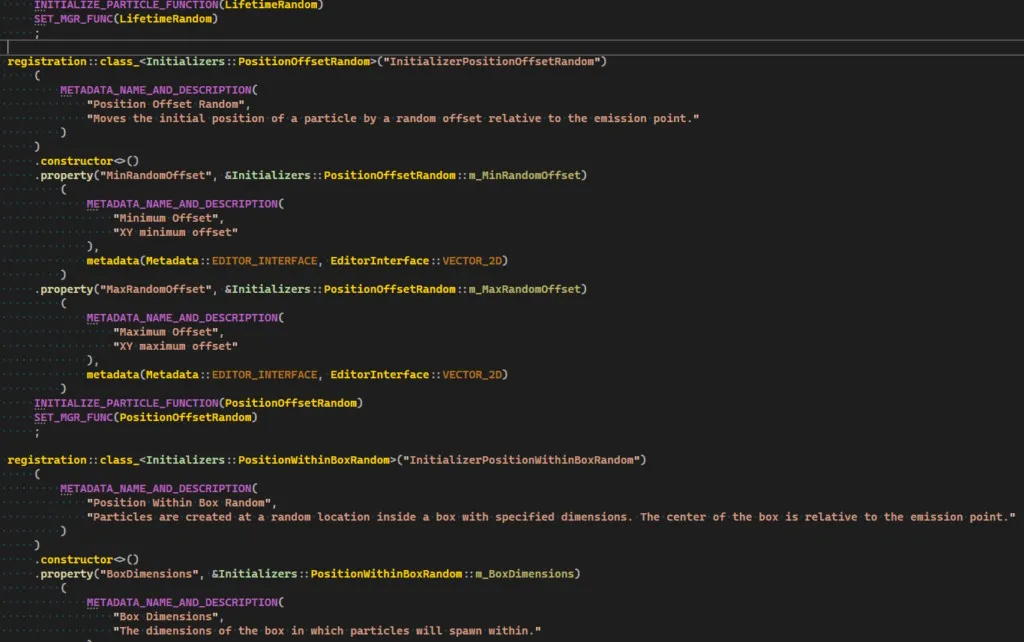
Task: Click the "Moves the initial position" description string
Action: click(393, 118)
